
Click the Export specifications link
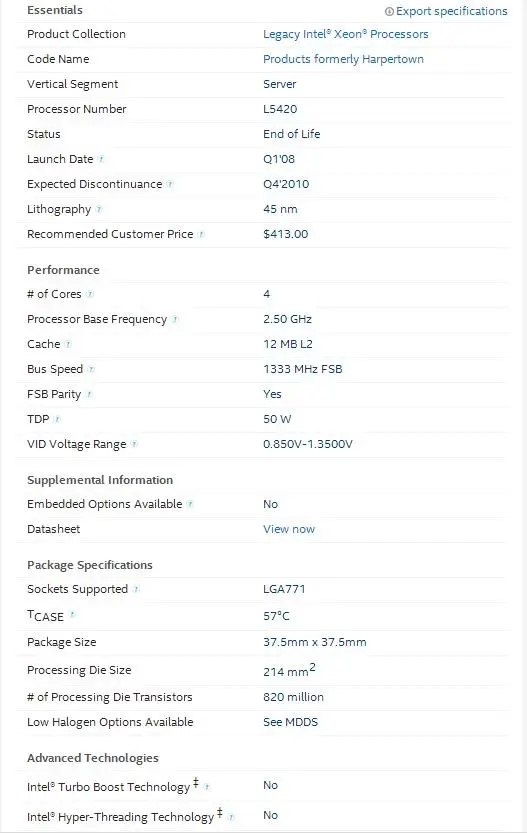[x=452, y=11]
